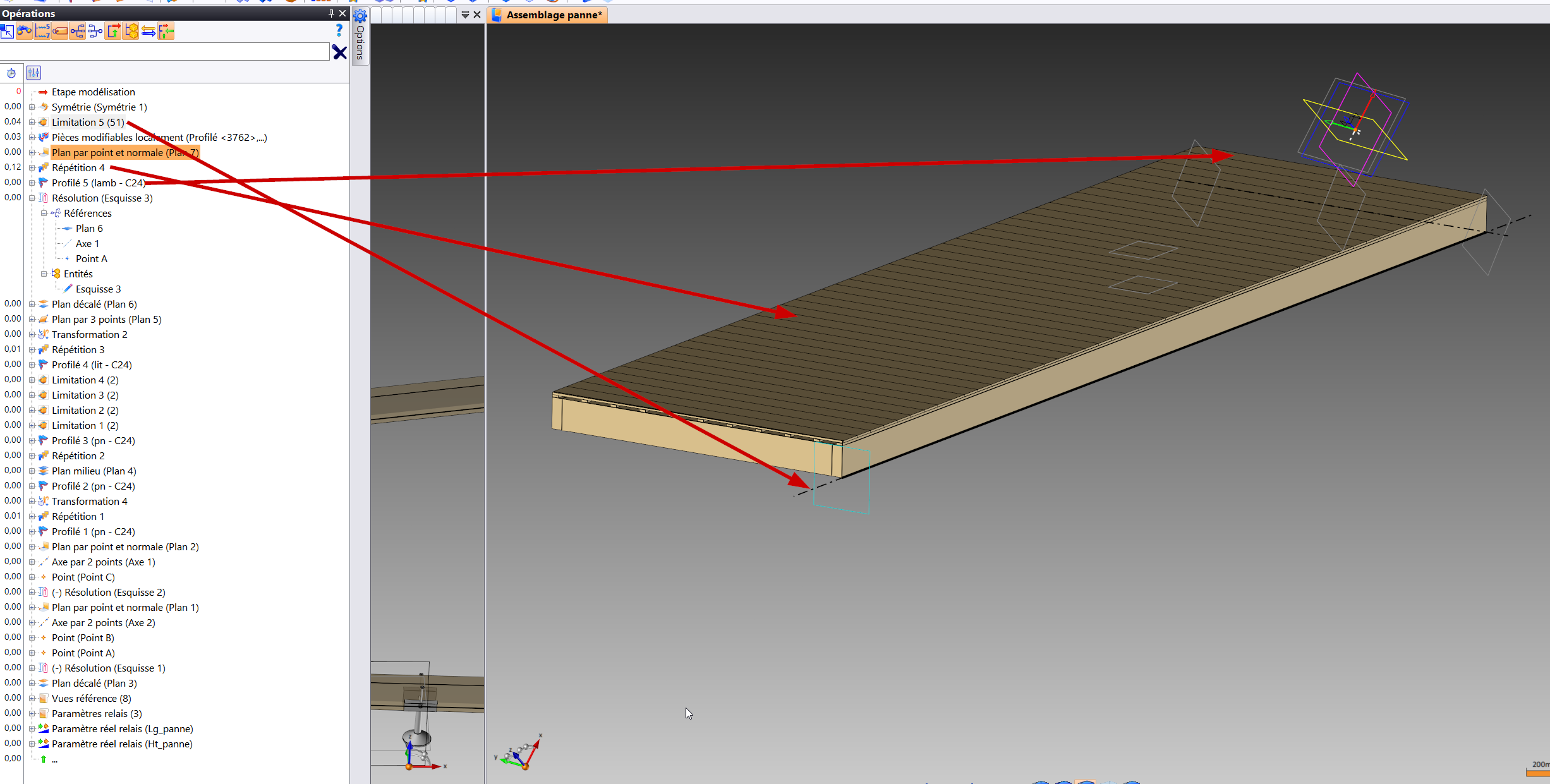Select Plan décalé (Plan 3)
Image resolution: width=1550 pixels, height=784 pixels.
click(94, 684)
